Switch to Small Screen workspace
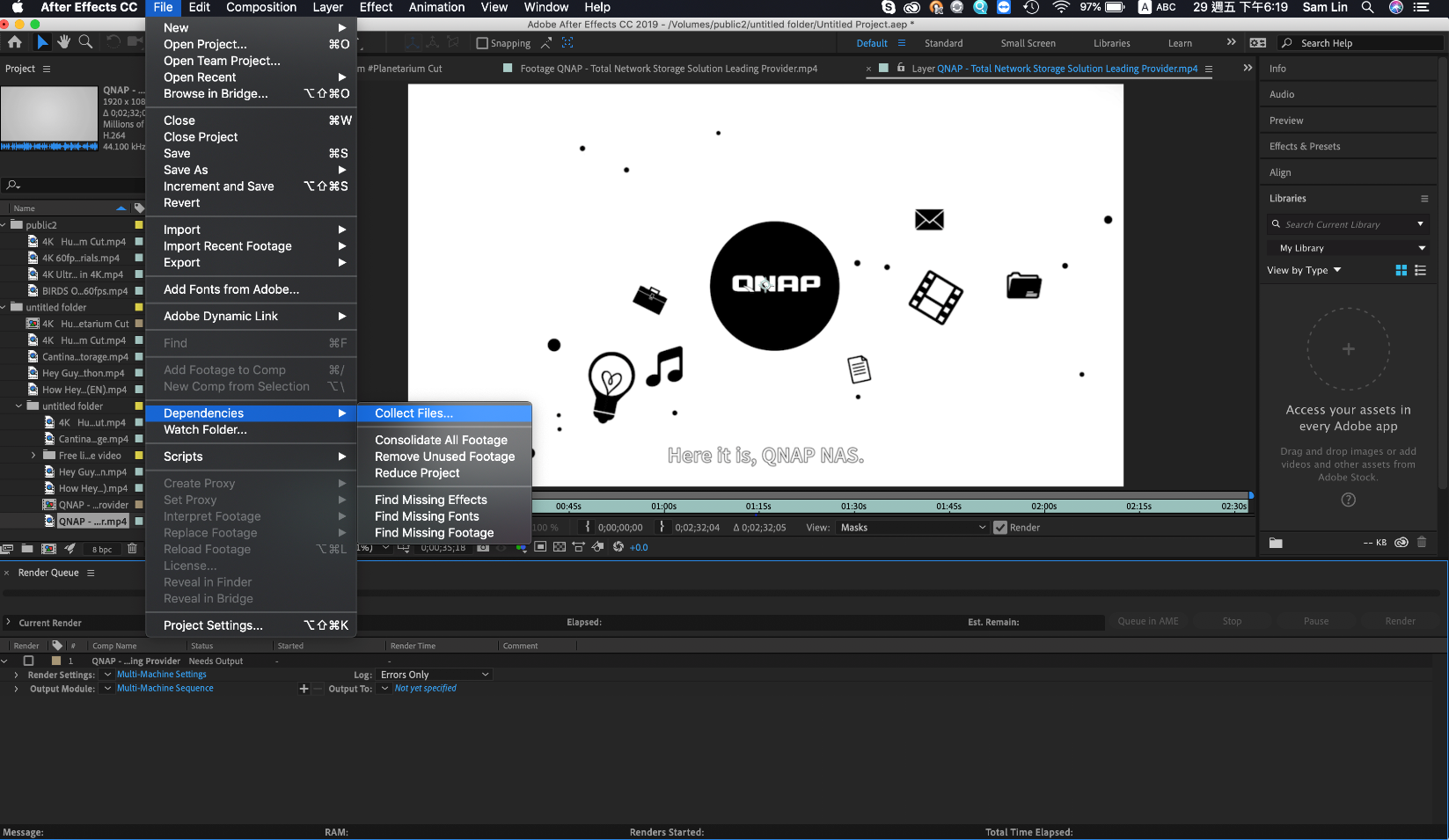Image resolution: width=1449 pixels, height=840 pixels. [x=1028, y=43]
